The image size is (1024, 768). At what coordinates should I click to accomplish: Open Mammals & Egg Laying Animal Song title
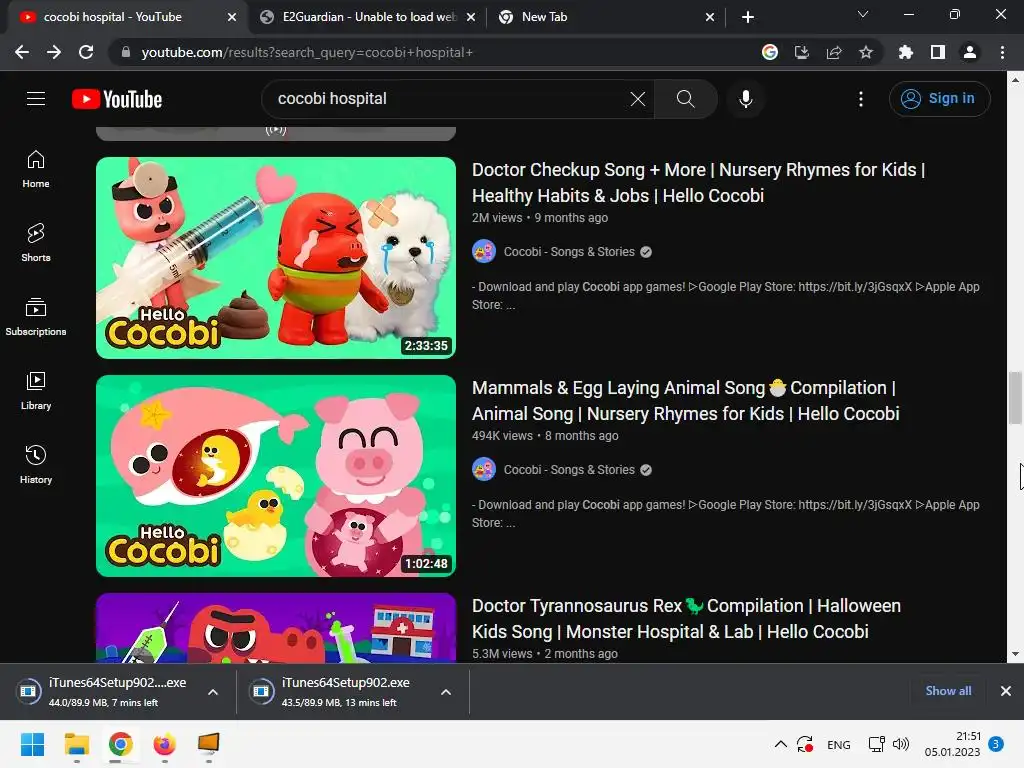click(686, 401)
